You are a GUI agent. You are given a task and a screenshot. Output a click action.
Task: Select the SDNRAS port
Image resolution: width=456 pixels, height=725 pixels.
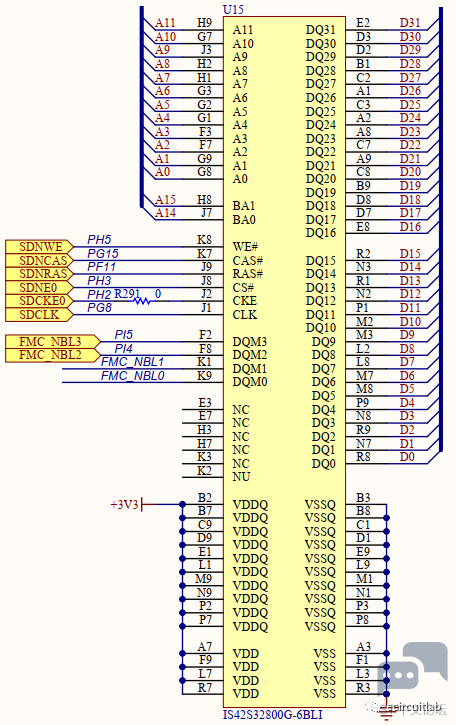(x=39, y=274)
